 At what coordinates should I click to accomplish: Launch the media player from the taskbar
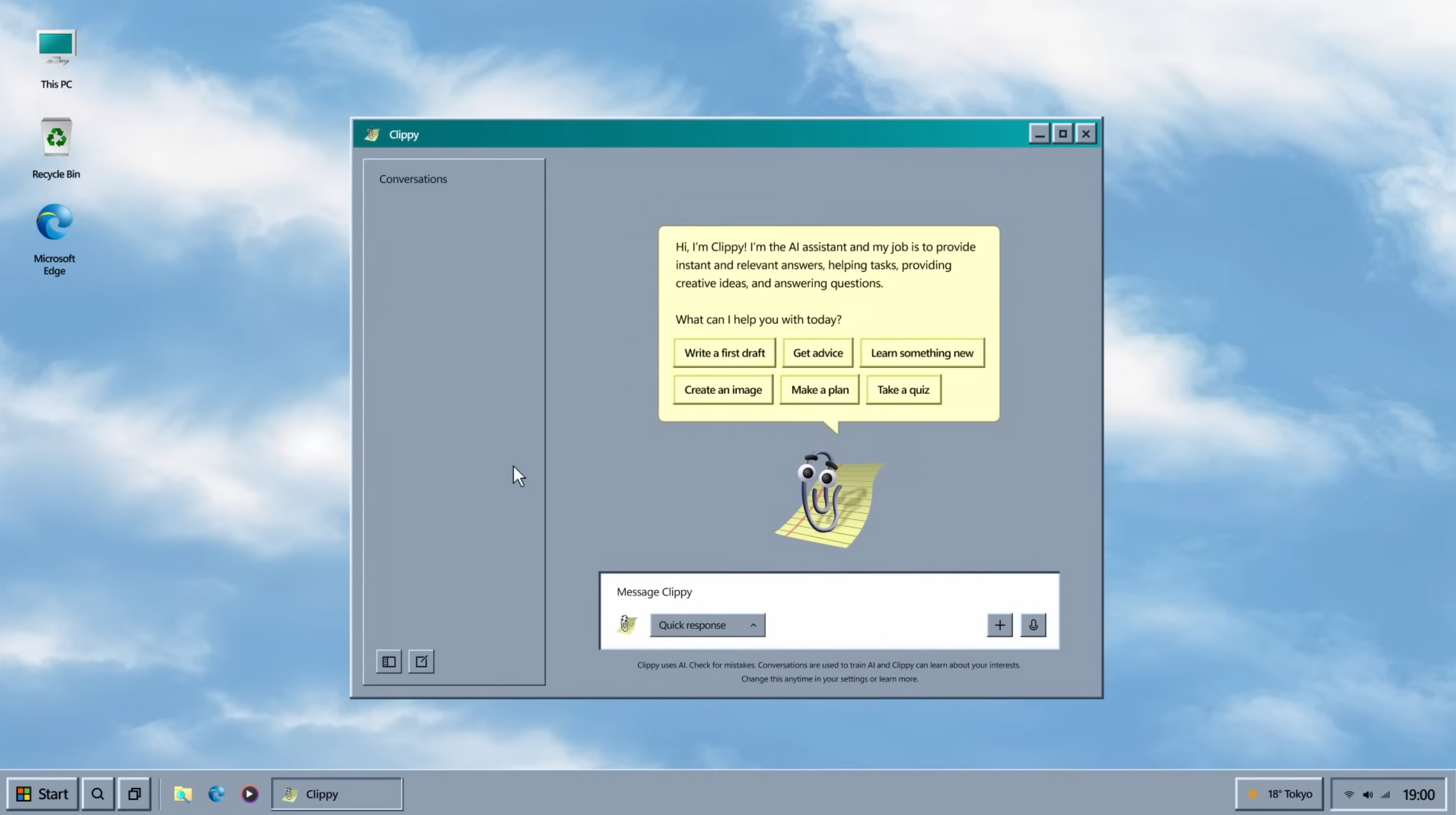pos(249,793)
